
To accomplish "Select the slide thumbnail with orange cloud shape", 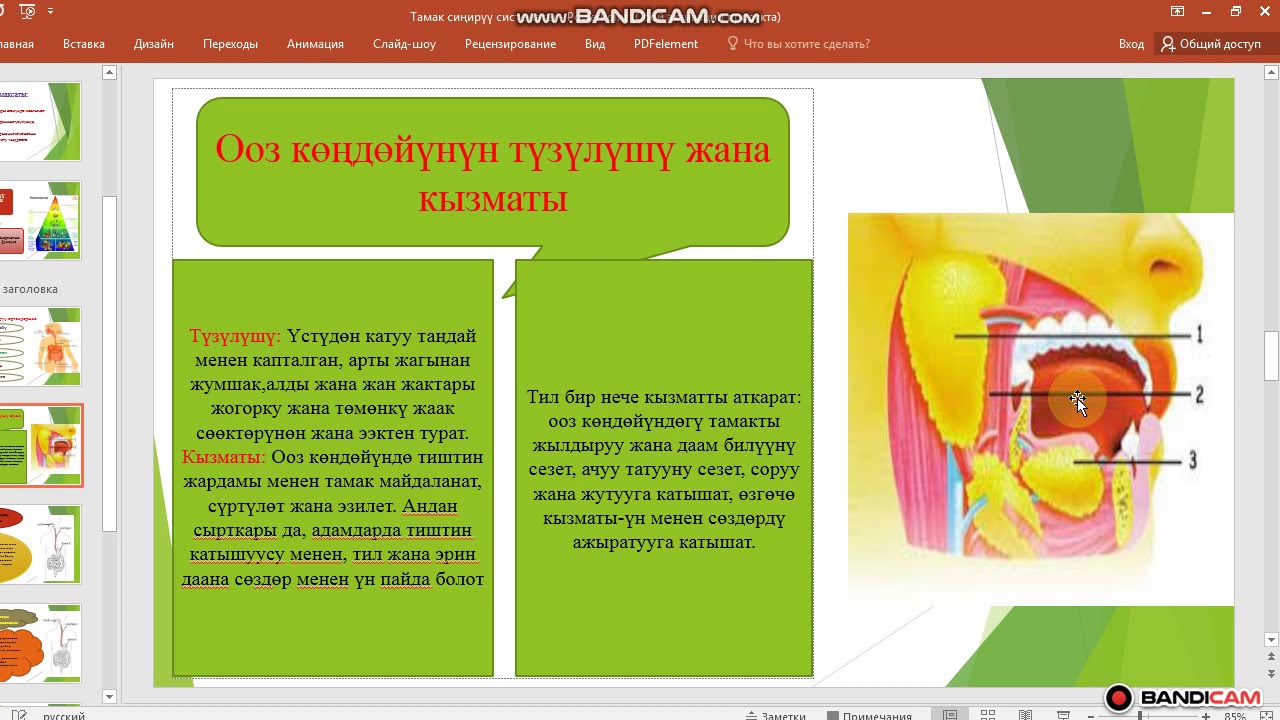I will 40,643.
